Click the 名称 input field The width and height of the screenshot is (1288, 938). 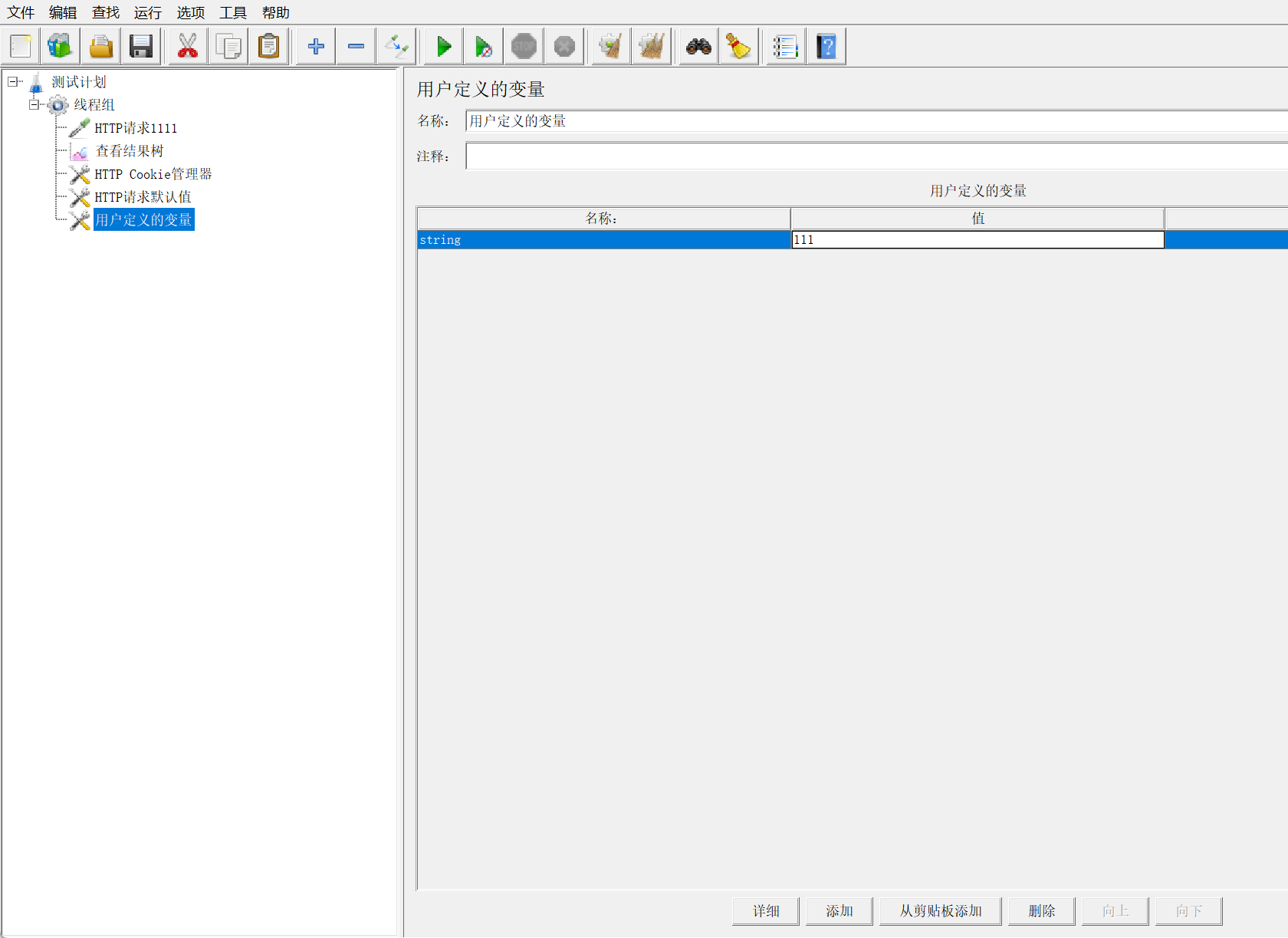tap(876, 121)
